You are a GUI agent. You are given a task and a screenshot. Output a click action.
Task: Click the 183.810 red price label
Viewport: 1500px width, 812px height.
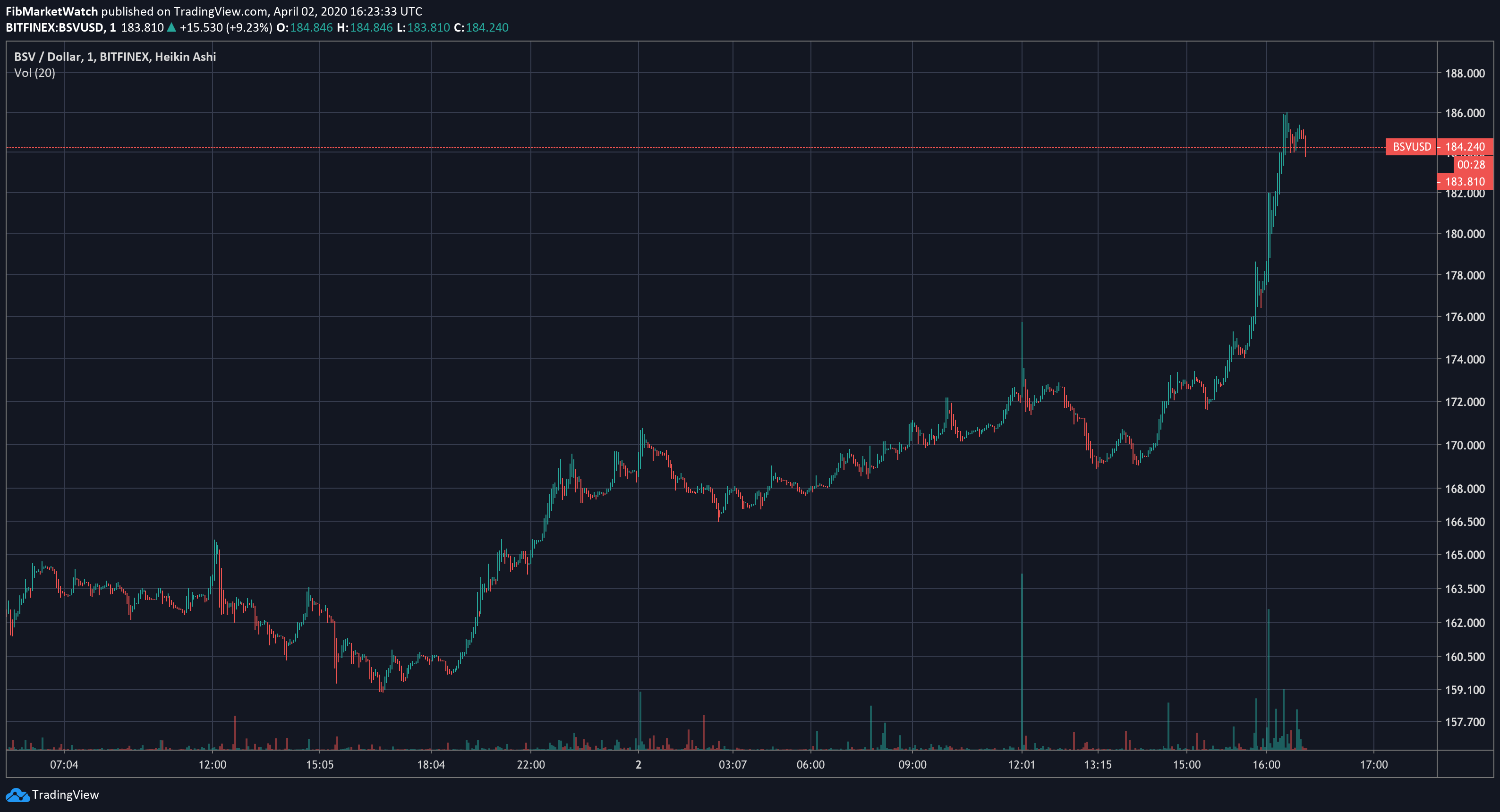tap(1465, 182)
